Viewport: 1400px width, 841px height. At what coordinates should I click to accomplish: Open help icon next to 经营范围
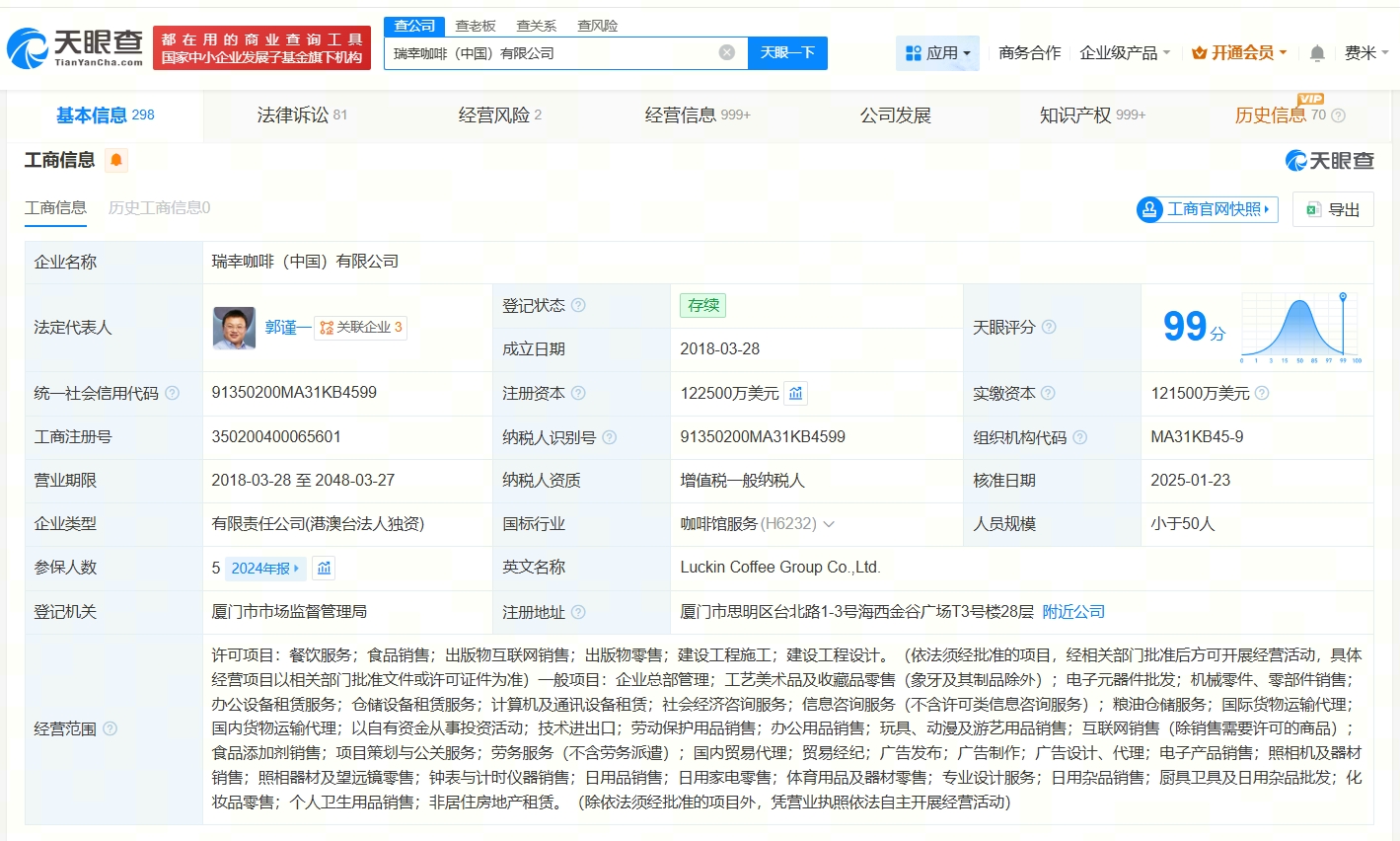110,728
